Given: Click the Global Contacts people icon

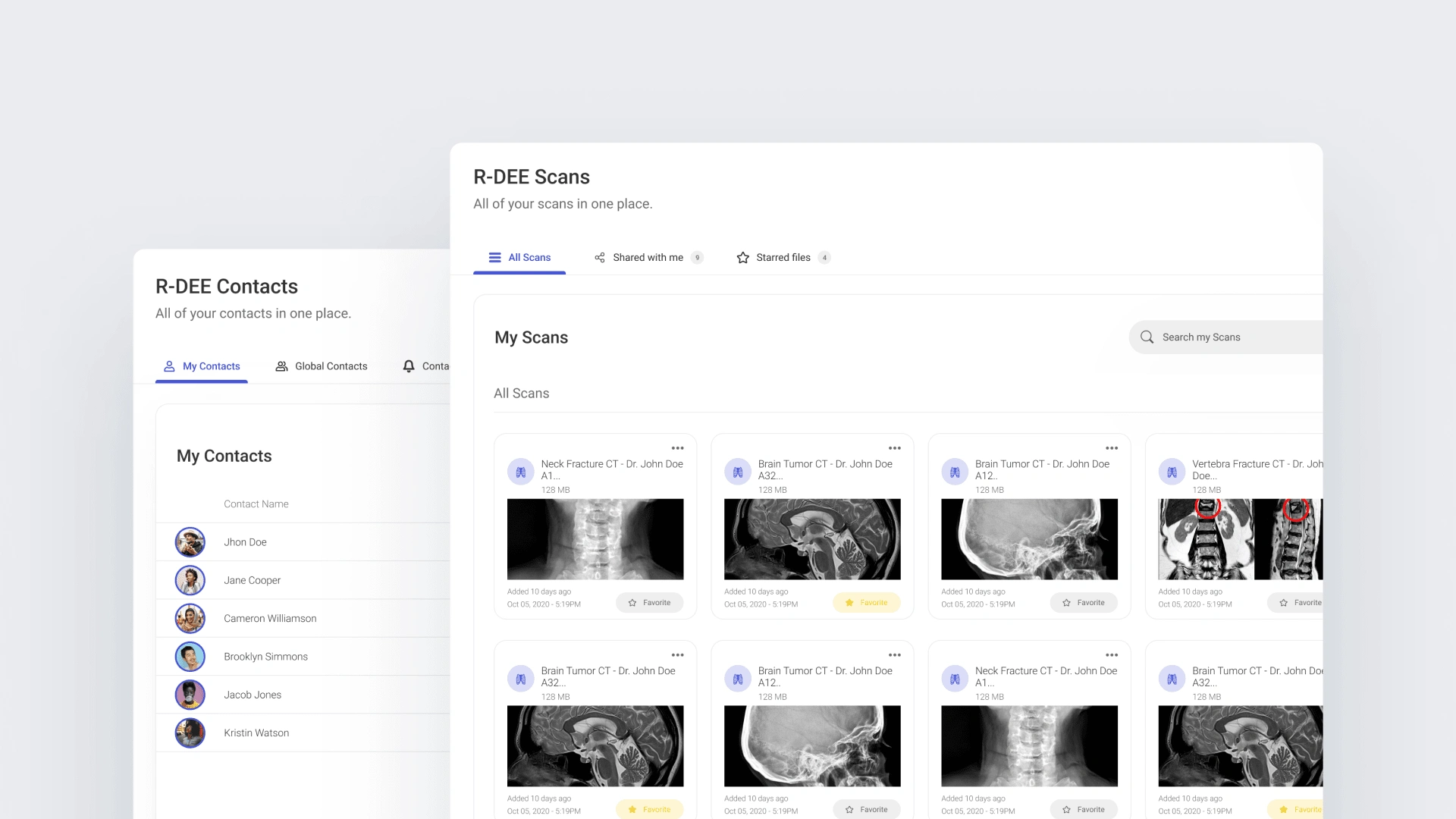Looking at the screenshot, I should click(x=281, y=366).
